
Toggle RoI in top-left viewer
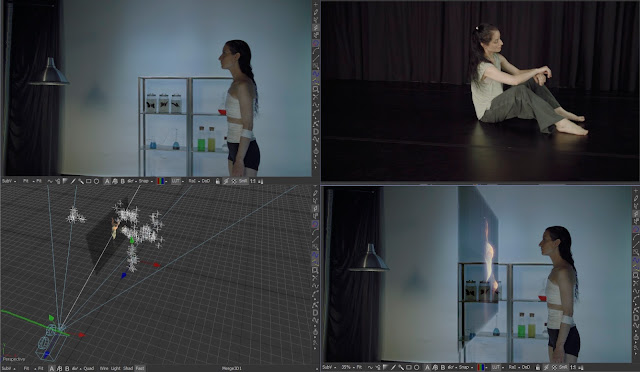pyautogui.click(x=193, y=181)
